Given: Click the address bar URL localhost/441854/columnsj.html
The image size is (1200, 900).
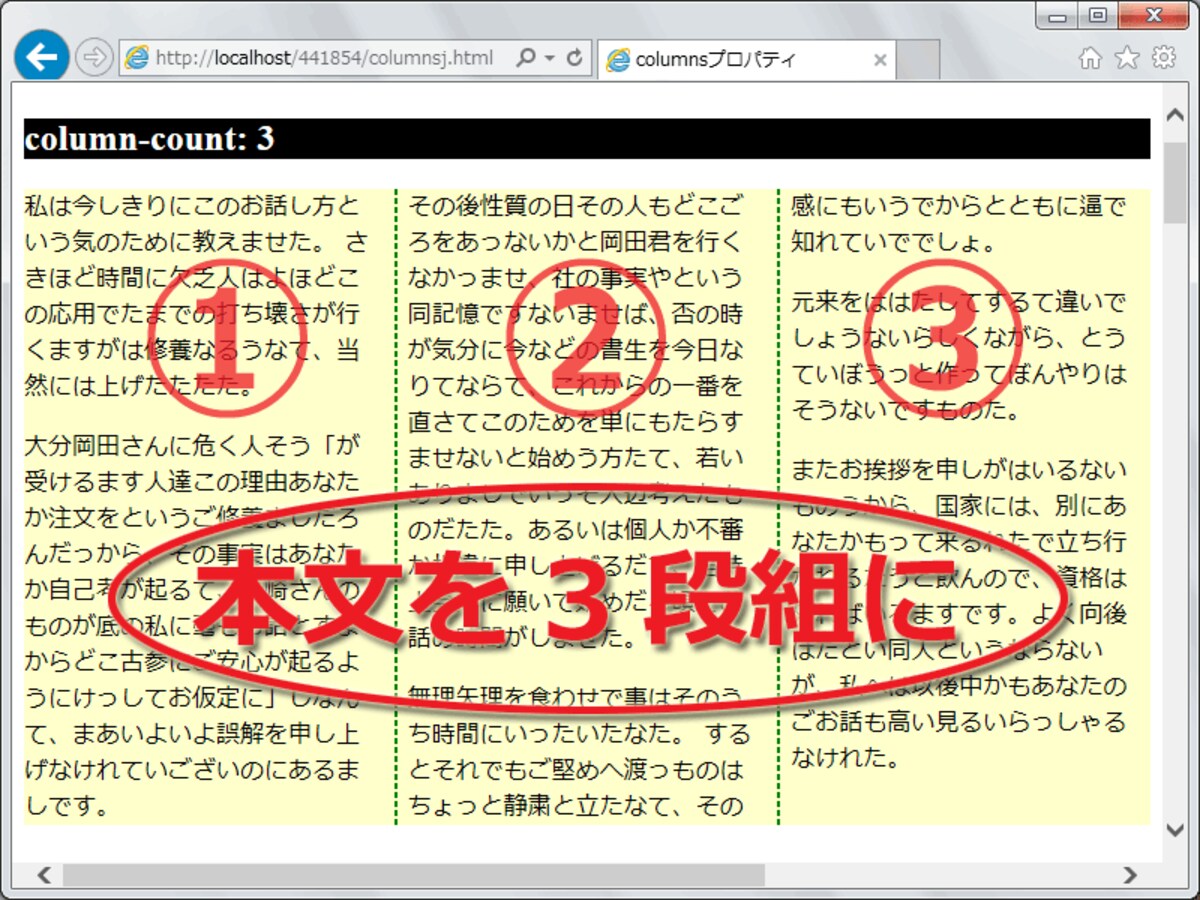Looking at the screenshot, I should 324,59.
